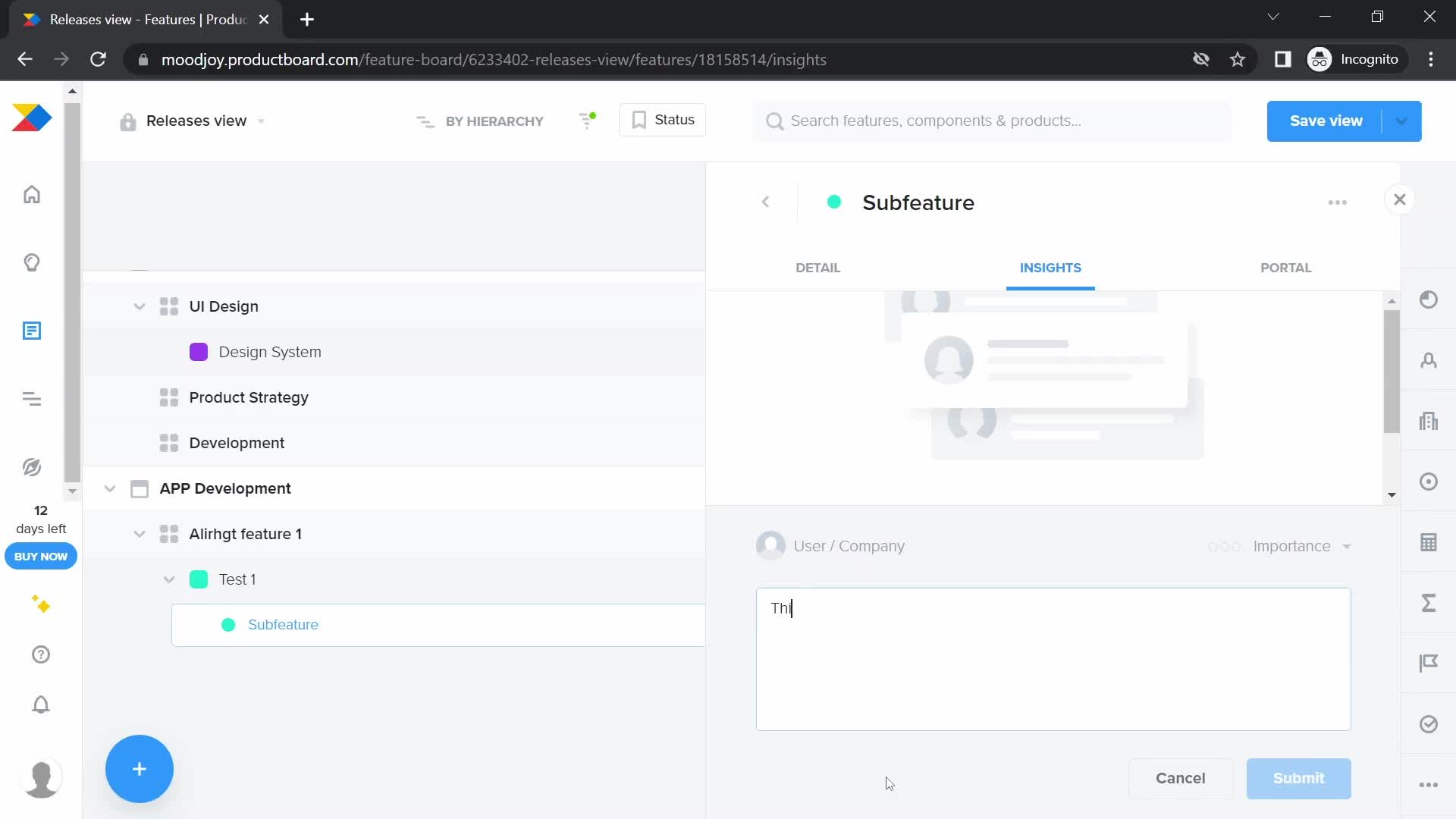Bookmark this page with the star icon
Image resolution: width=1456 pixels, height=819 pixels.
click(1238, 59)
